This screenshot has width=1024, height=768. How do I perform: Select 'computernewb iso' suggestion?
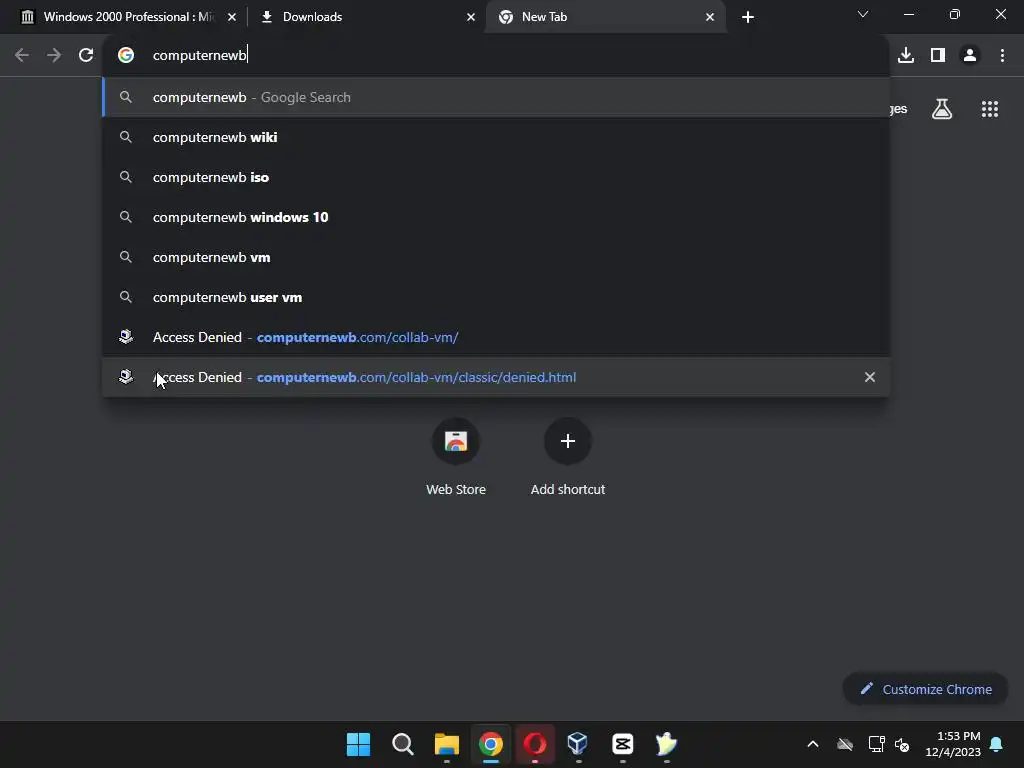(x=496, y=178)
